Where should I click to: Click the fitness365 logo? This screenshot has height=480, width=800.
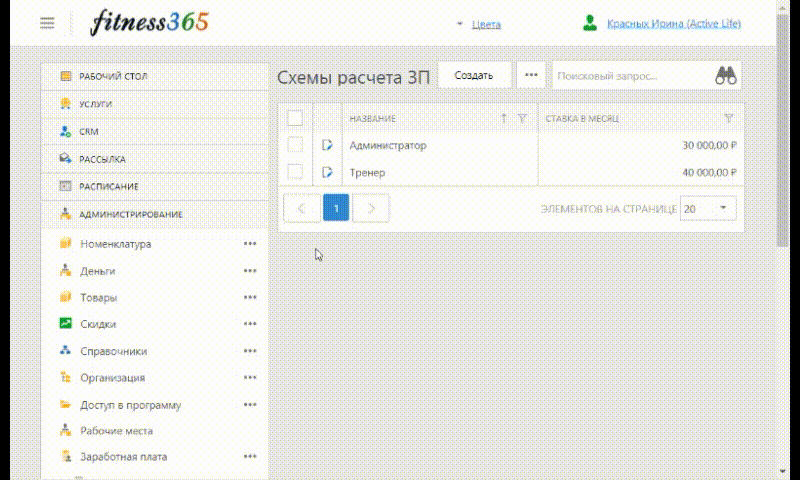[x=149, y=23]
